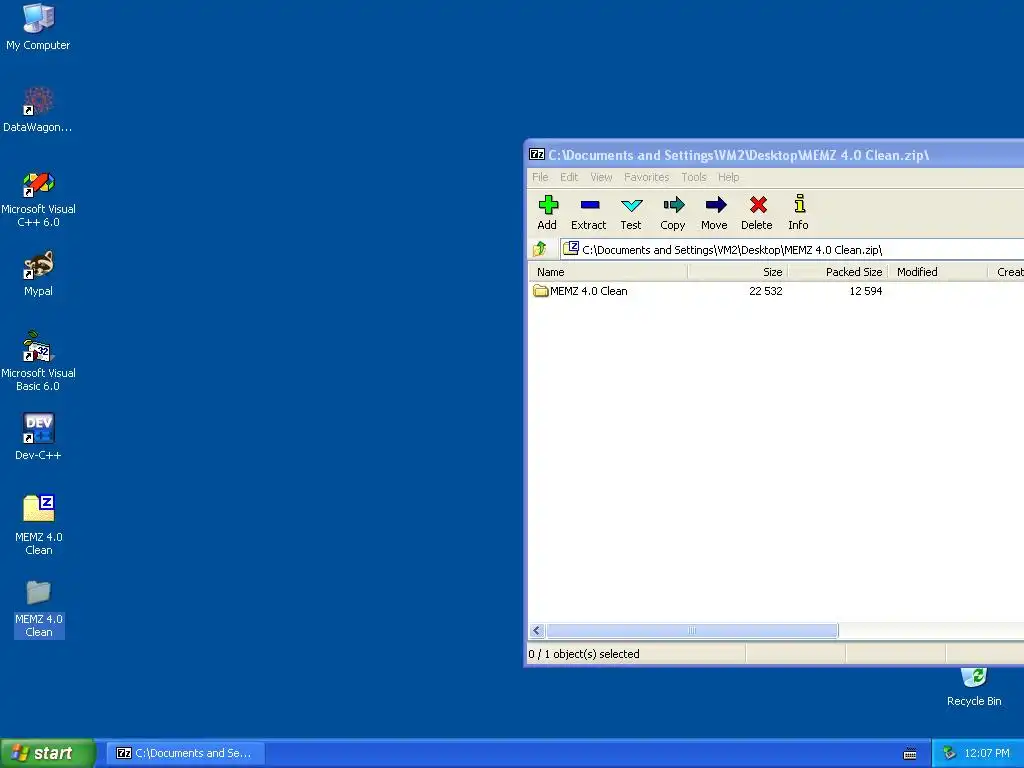Open the Favorites menu
The height and width of the screenshot is (768, 1024).
(x=647, y=177)
